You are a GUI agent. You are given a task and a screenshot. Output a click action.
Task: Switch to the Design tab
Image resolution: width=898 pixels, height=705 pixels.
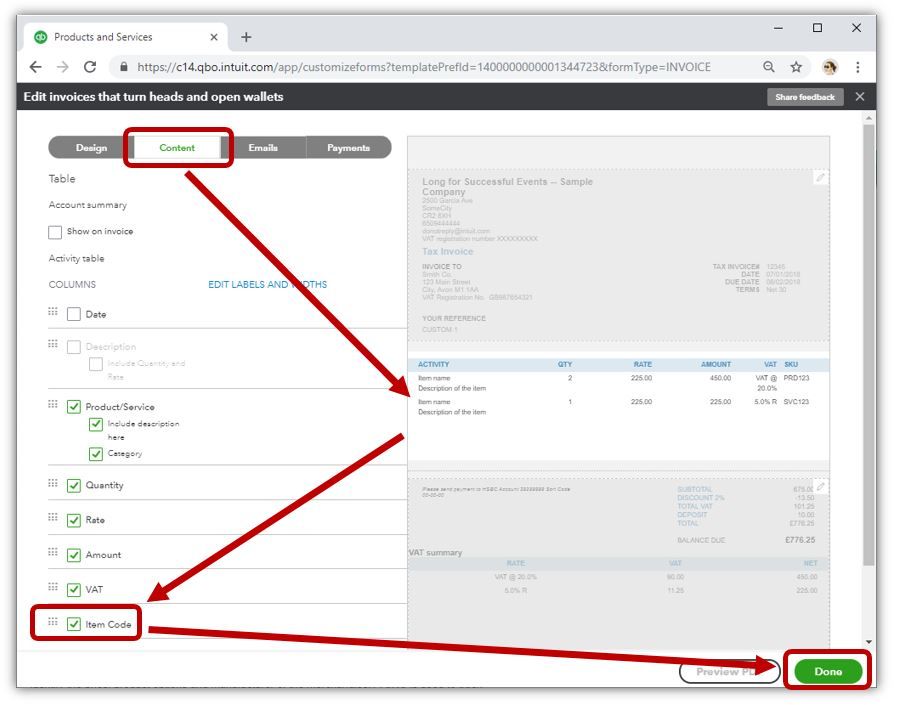[91, 148]
